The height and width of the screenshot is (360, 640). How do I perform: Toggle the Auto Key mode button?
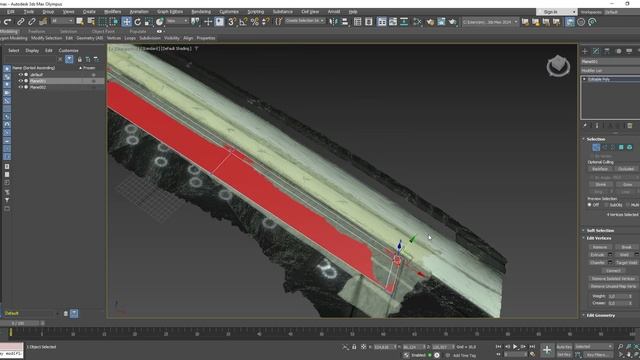564,347
